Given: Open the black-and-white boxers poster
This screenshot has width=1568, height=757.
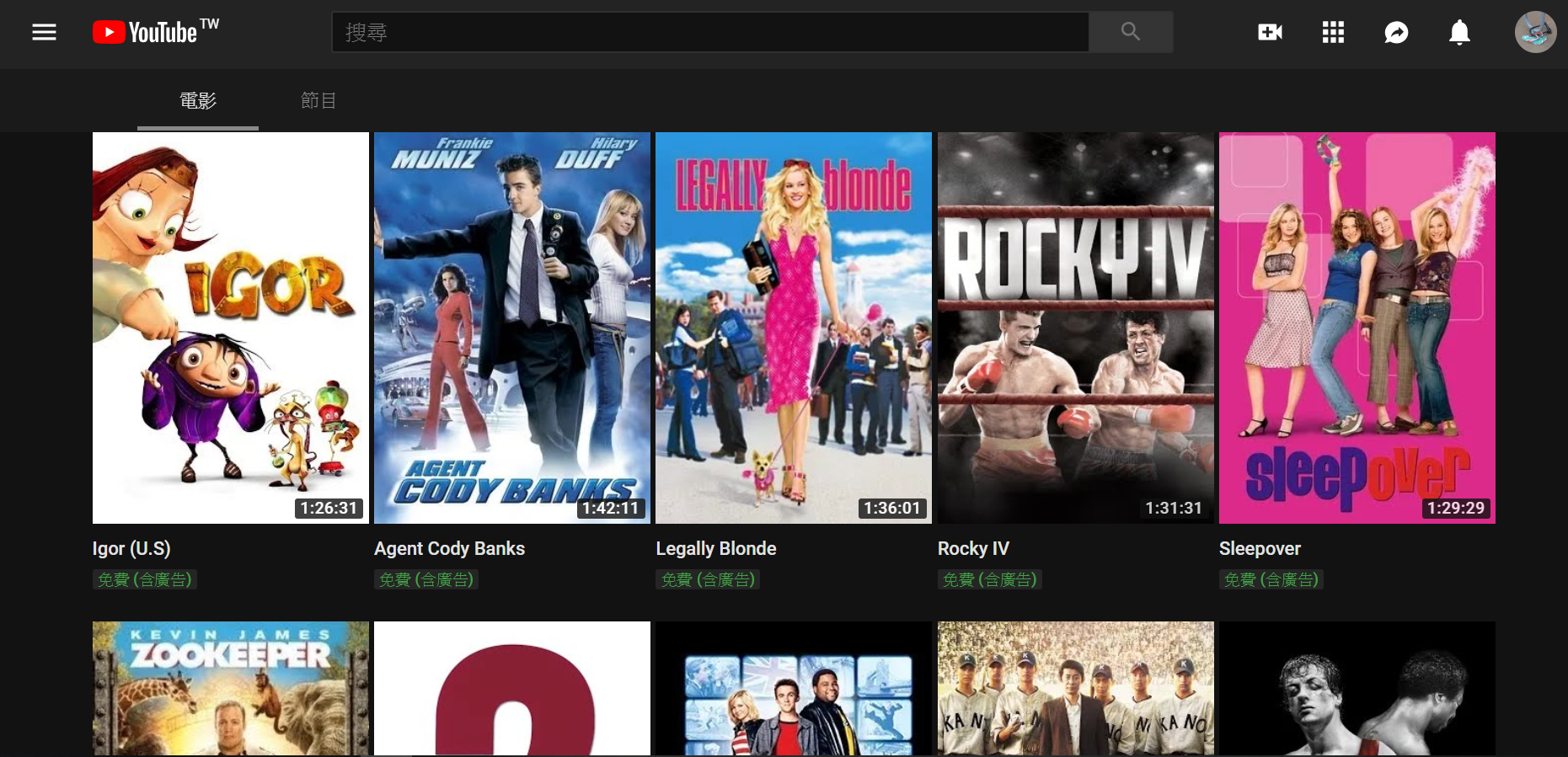Looking at the screenshot, I should [x=1357, y=689].
